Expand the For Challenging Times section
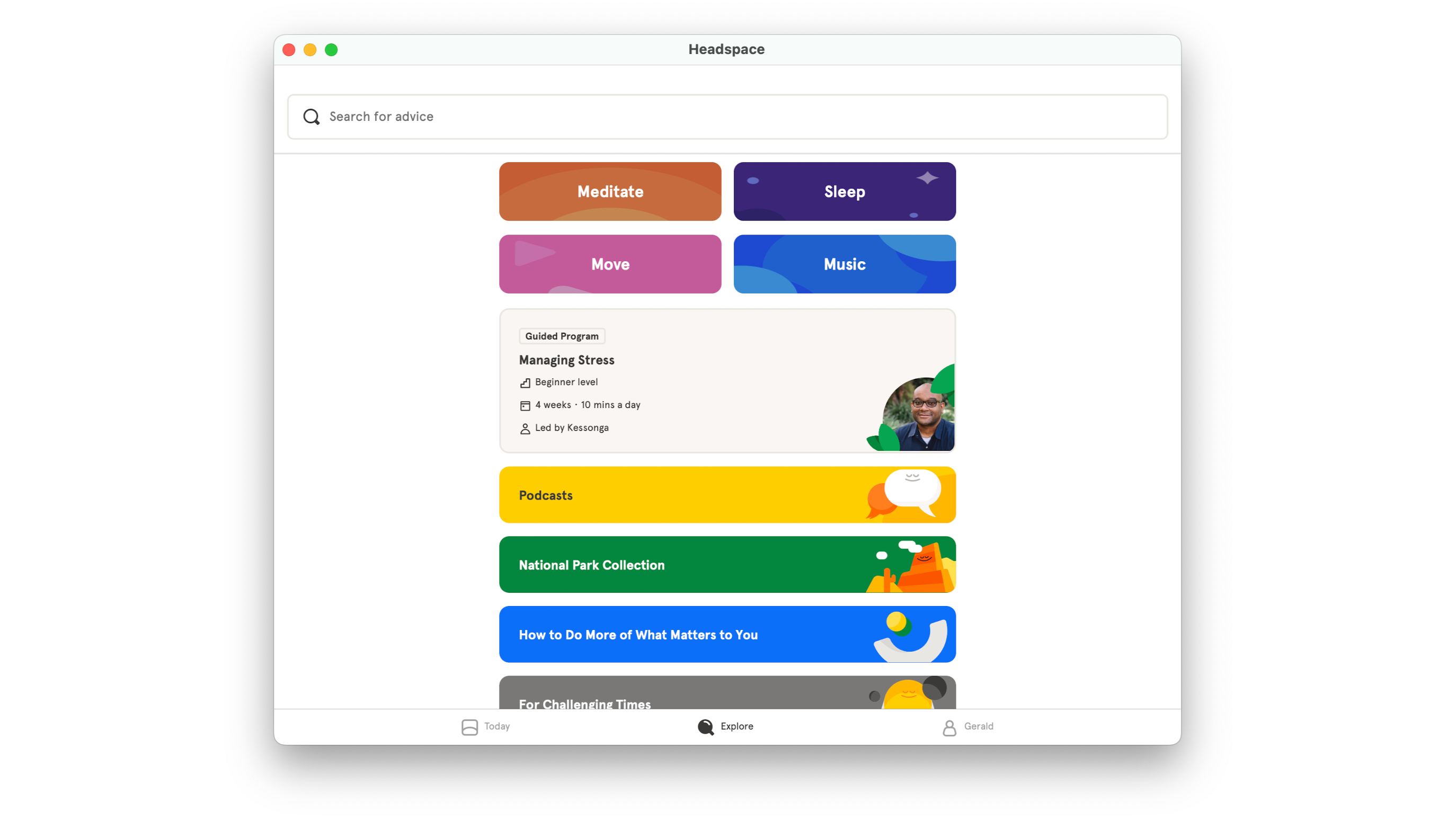Screen dimensions: 1456x819 727,695
